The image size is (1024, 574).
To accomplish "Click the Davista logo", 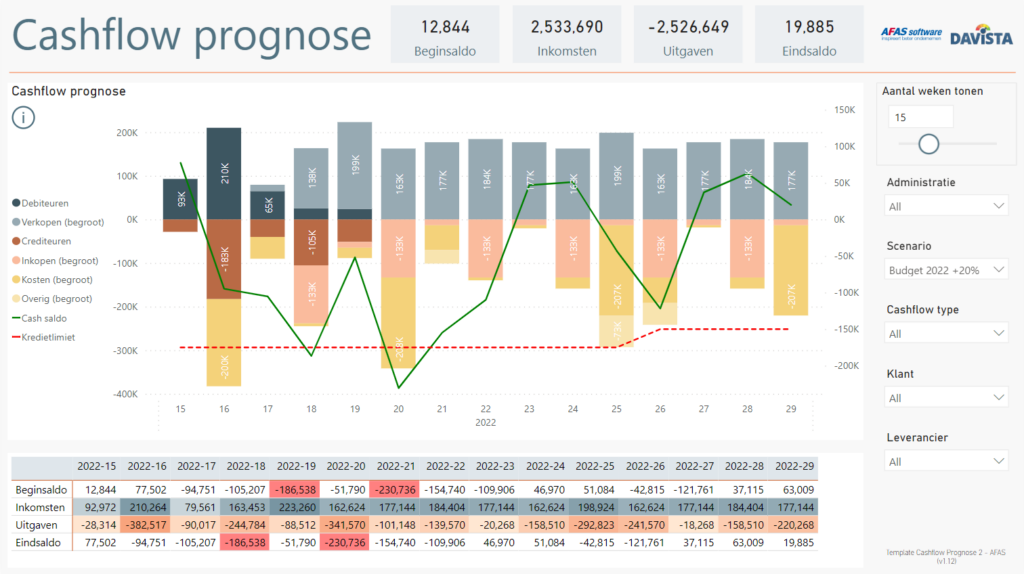I will [979, 36].
